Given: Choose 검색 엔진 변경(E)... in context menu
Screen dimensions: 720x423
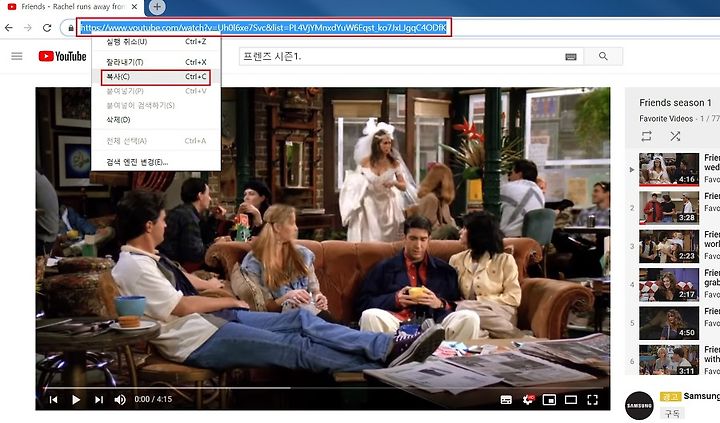Looking at the screenshot, I should click(x=156, y=162).
